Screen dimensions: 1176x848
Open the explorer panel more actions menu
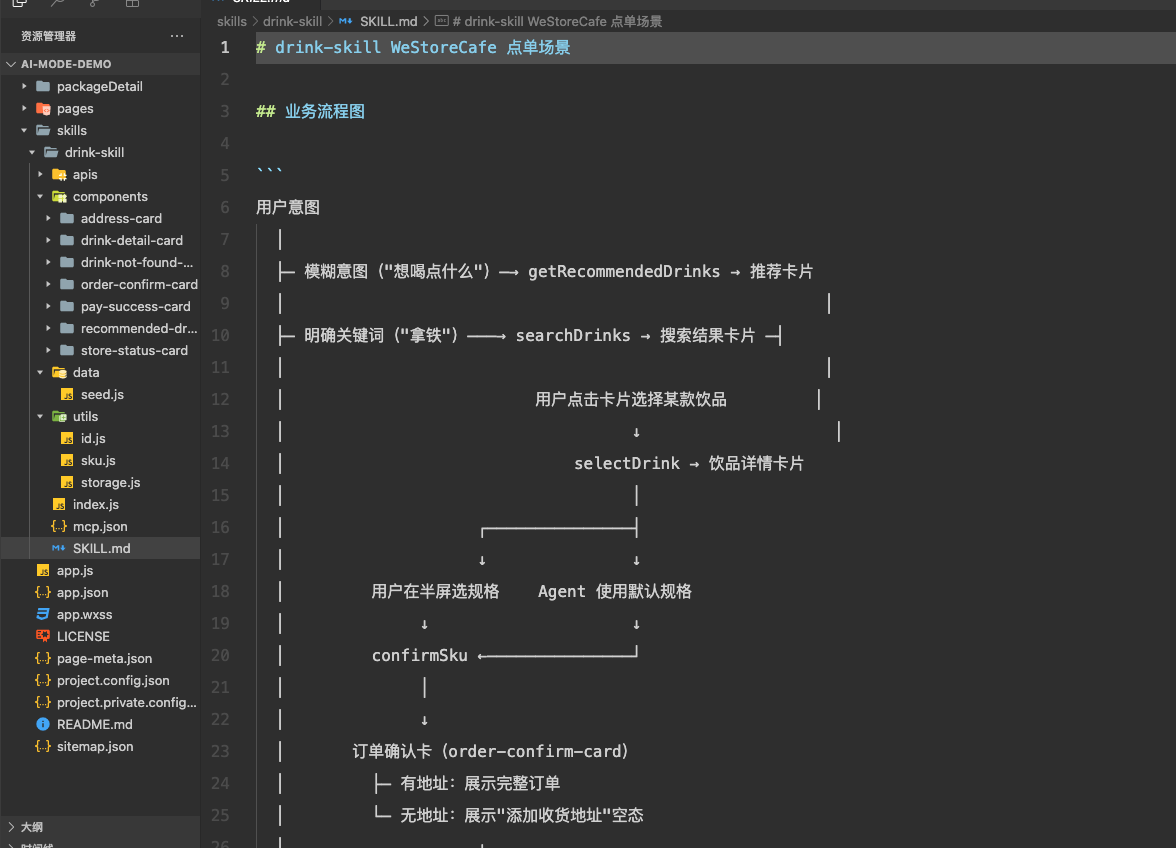pos(177,36)
